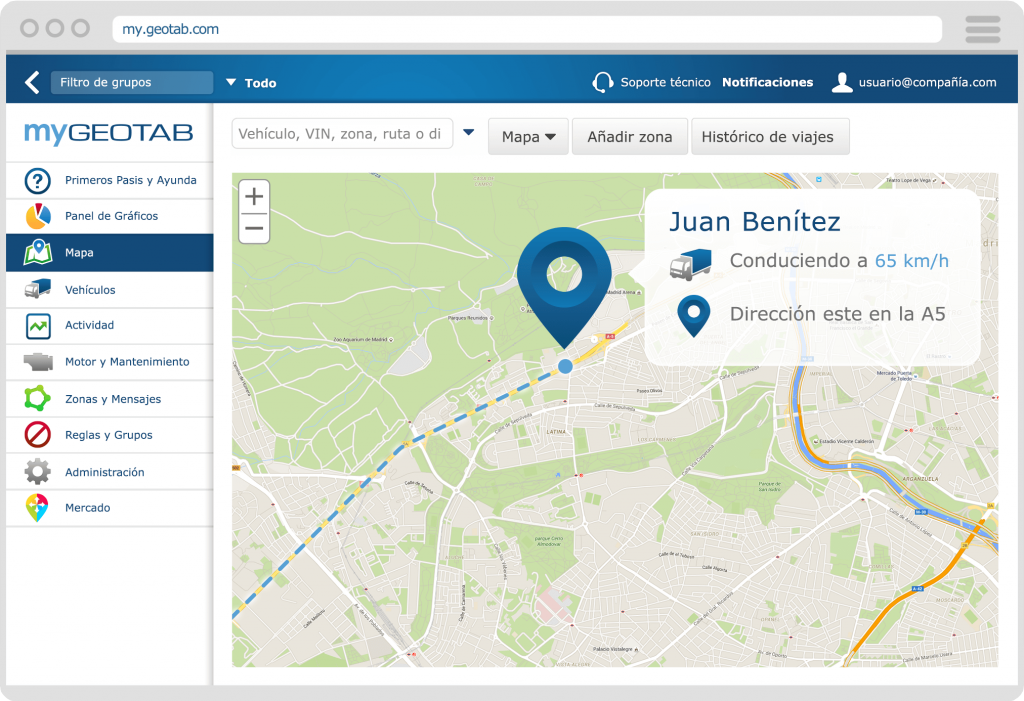Click the headset support icon

tap(602, 82)
